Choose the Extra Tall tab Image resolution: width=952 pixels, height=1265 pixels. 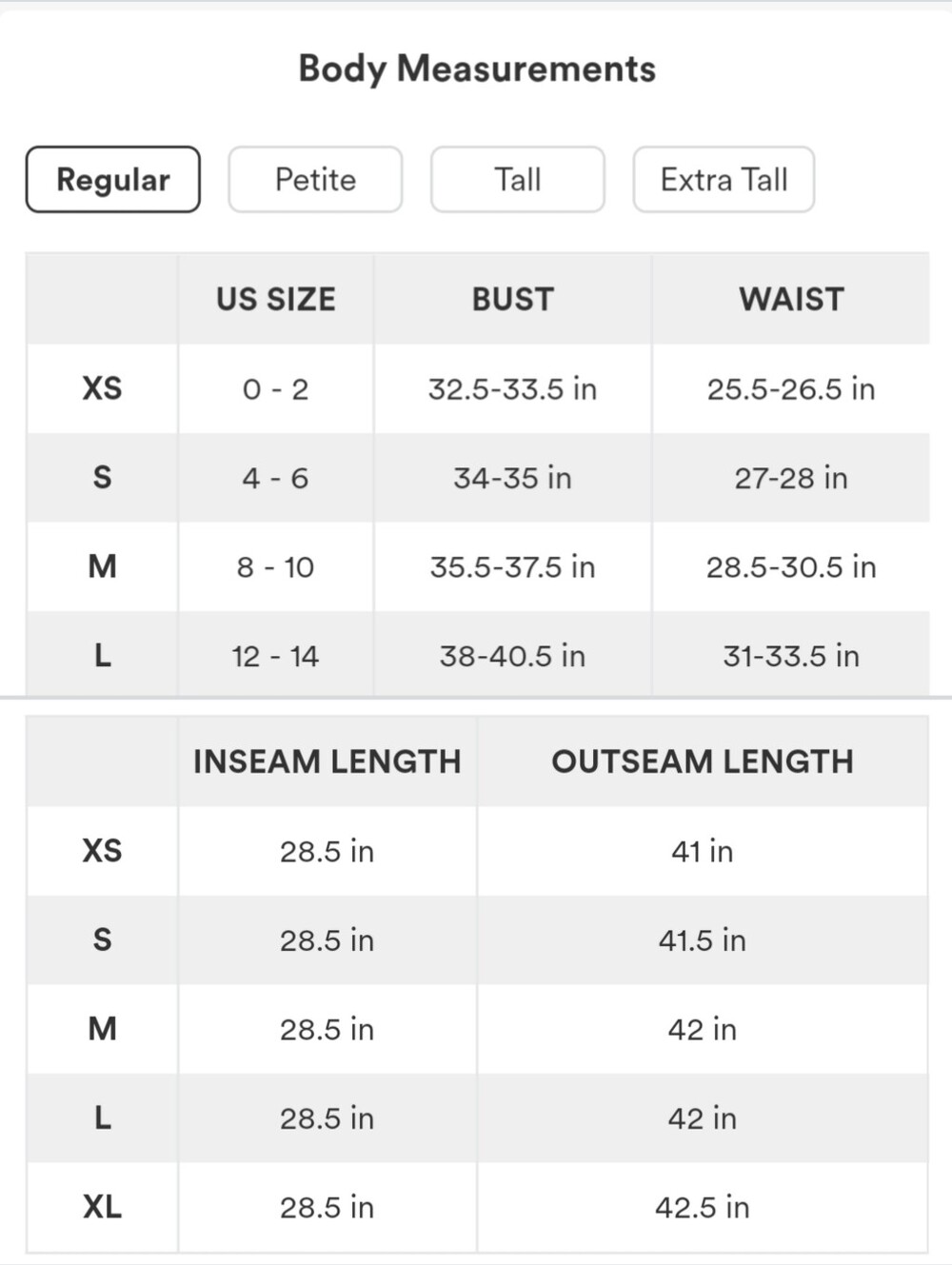point(724,179)
